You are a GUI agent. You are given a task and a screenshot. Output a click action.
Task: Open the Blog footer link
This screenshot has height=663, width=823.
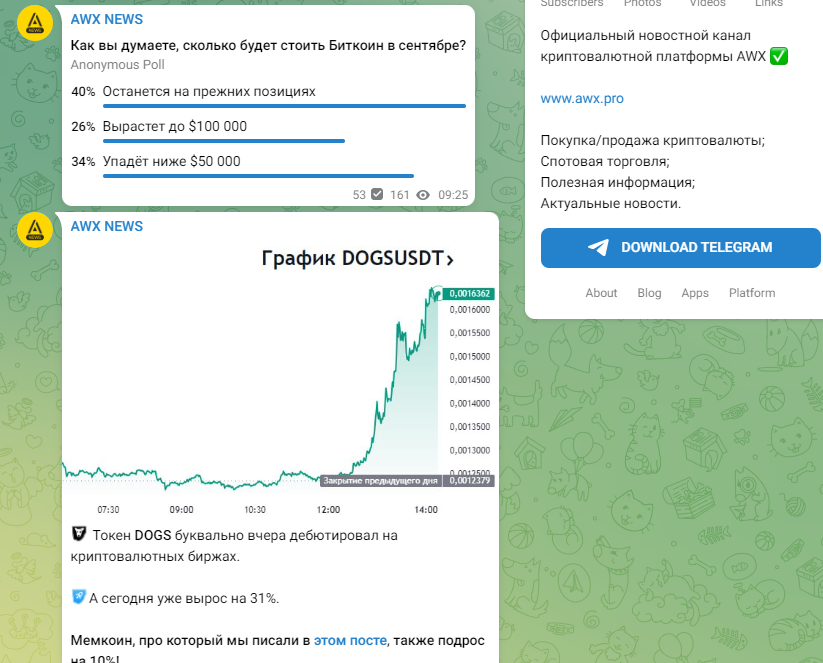point(649,293)
